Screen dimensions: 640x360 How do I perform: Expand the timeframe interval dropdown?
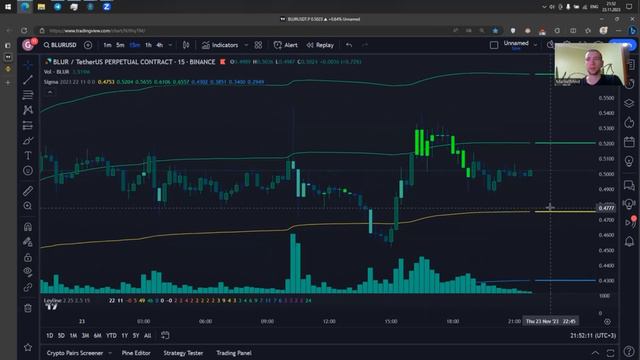pos(170,45)
